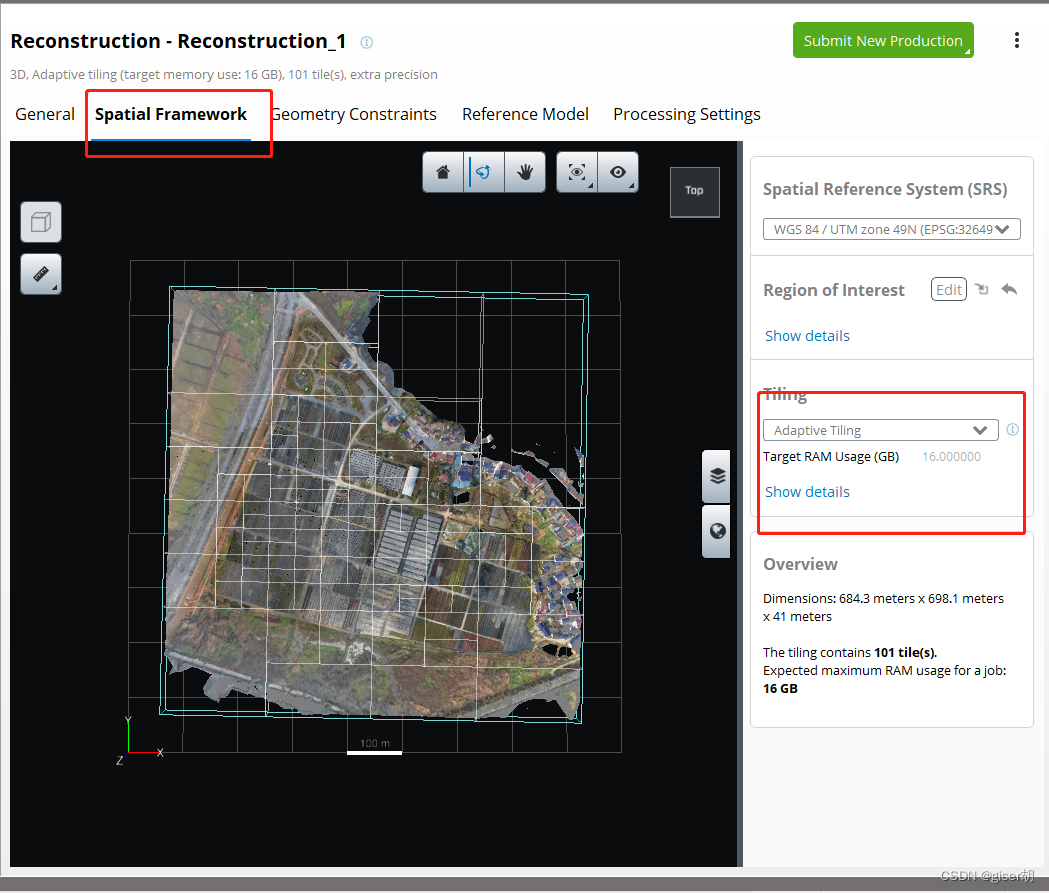
Task: Click the '101 tile(s)' overview text
Action: point(905,652)
